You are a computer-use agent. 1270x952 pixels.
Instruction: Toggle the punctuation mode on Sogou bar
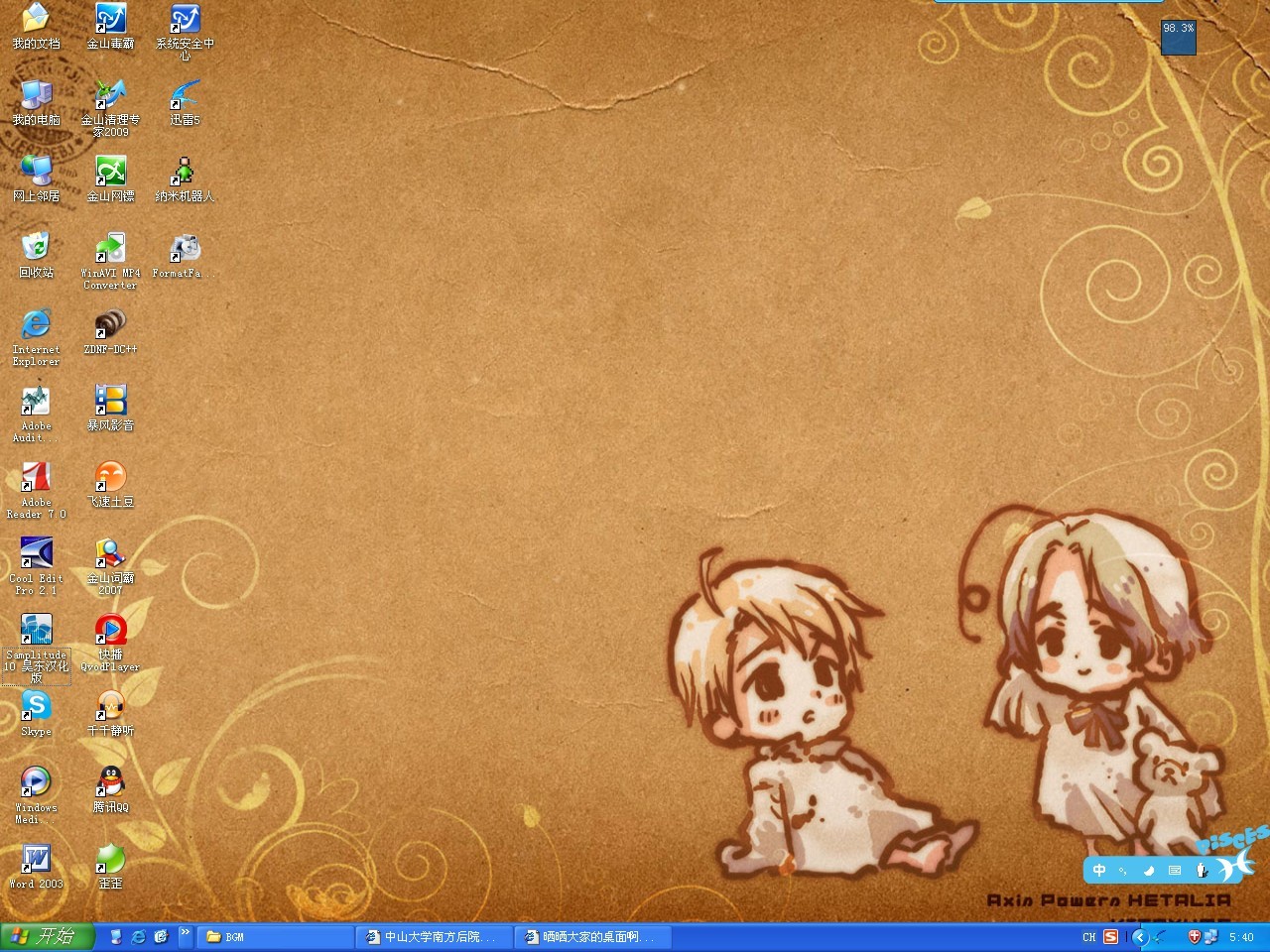tap(1123, 871)
